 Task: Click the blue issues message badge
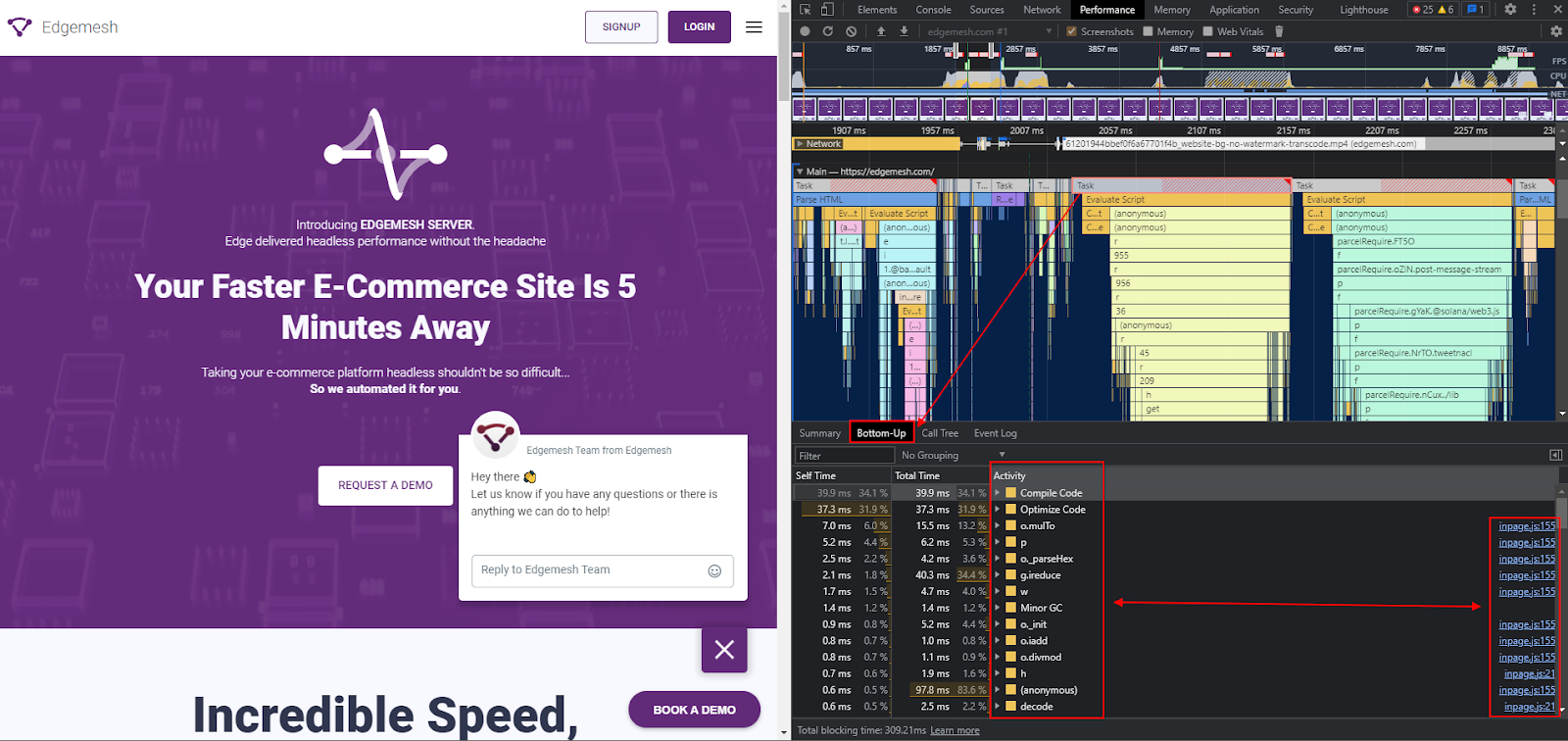[x=1475, y=10]
